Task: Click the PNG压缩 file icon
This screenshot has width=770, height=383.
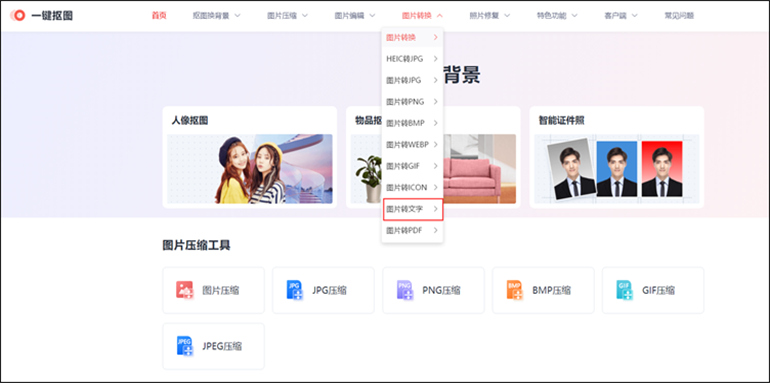Action: click(x=404, y=290)
